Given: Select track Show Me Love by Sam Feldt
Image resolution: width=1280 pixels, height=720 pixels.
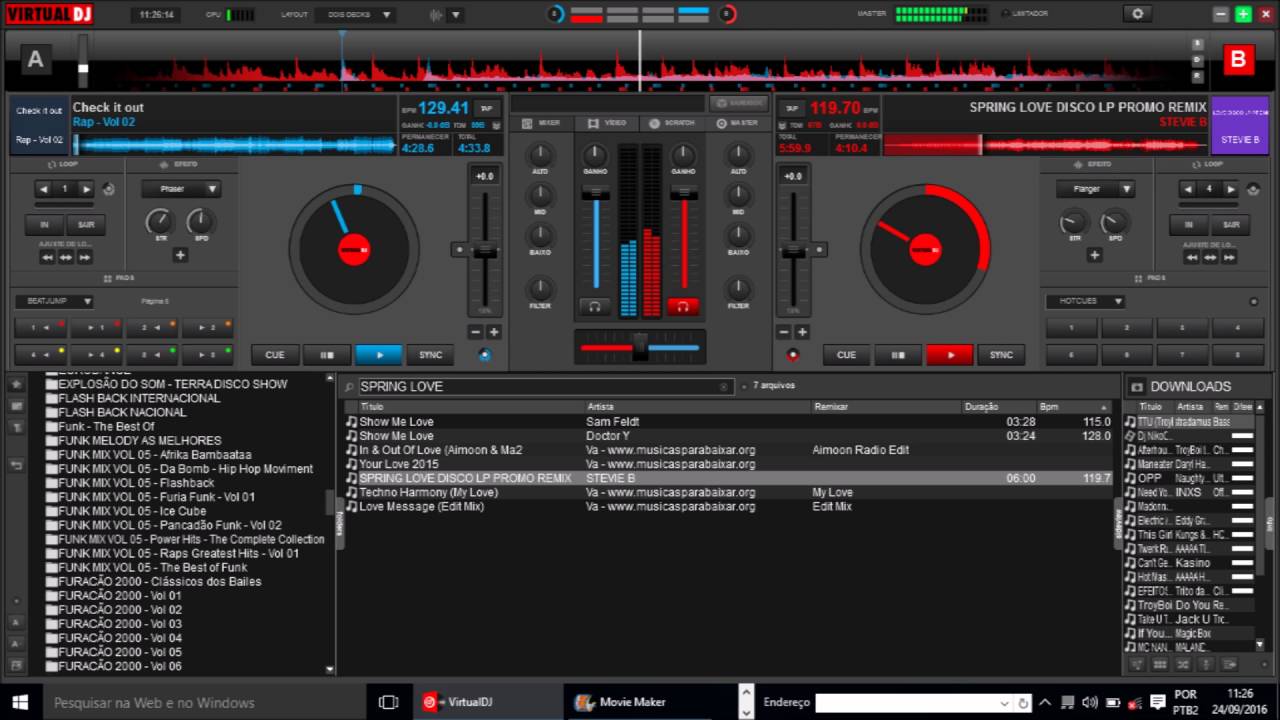Looking at the screenshot, I should point(728,422).
